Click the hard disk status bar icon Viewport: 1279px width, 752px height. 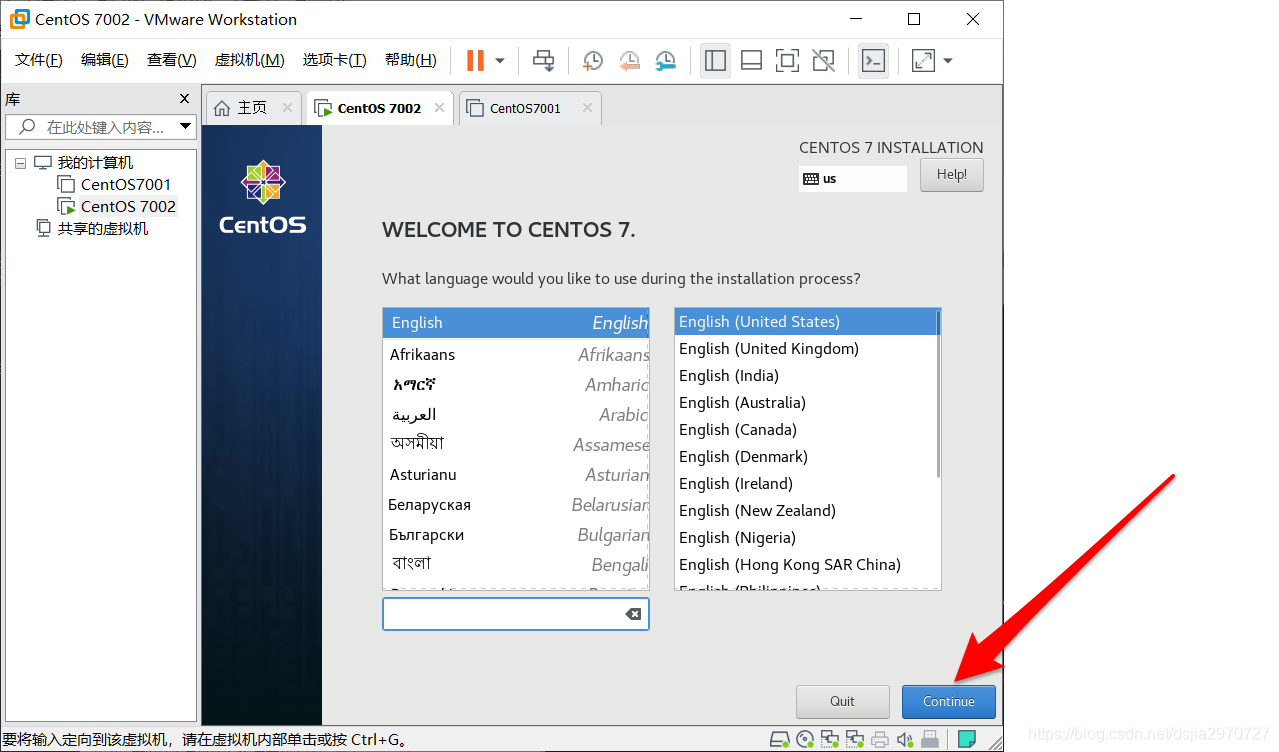(780, 740)
